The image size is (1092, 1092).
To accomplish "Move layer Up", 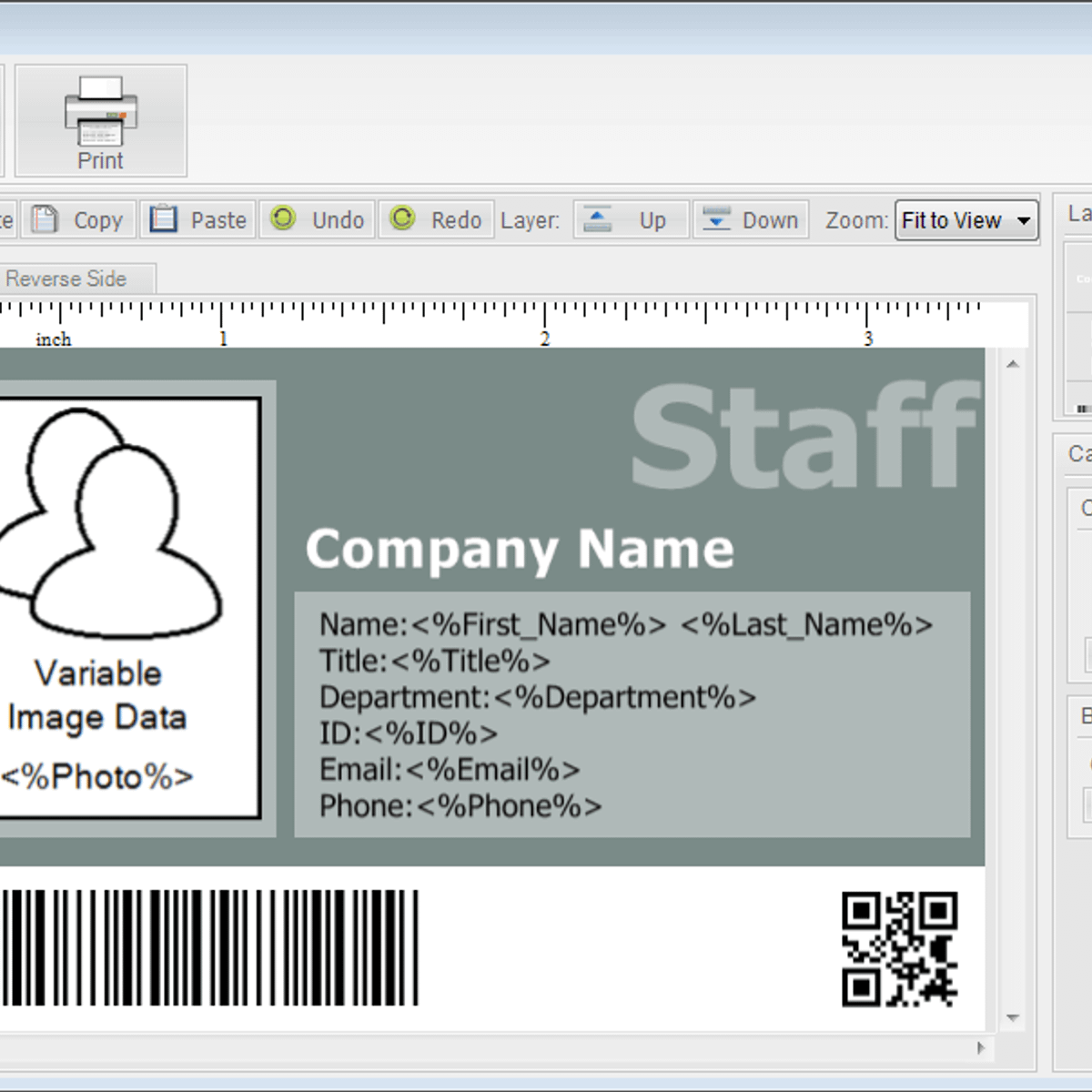I will [631, 219].
